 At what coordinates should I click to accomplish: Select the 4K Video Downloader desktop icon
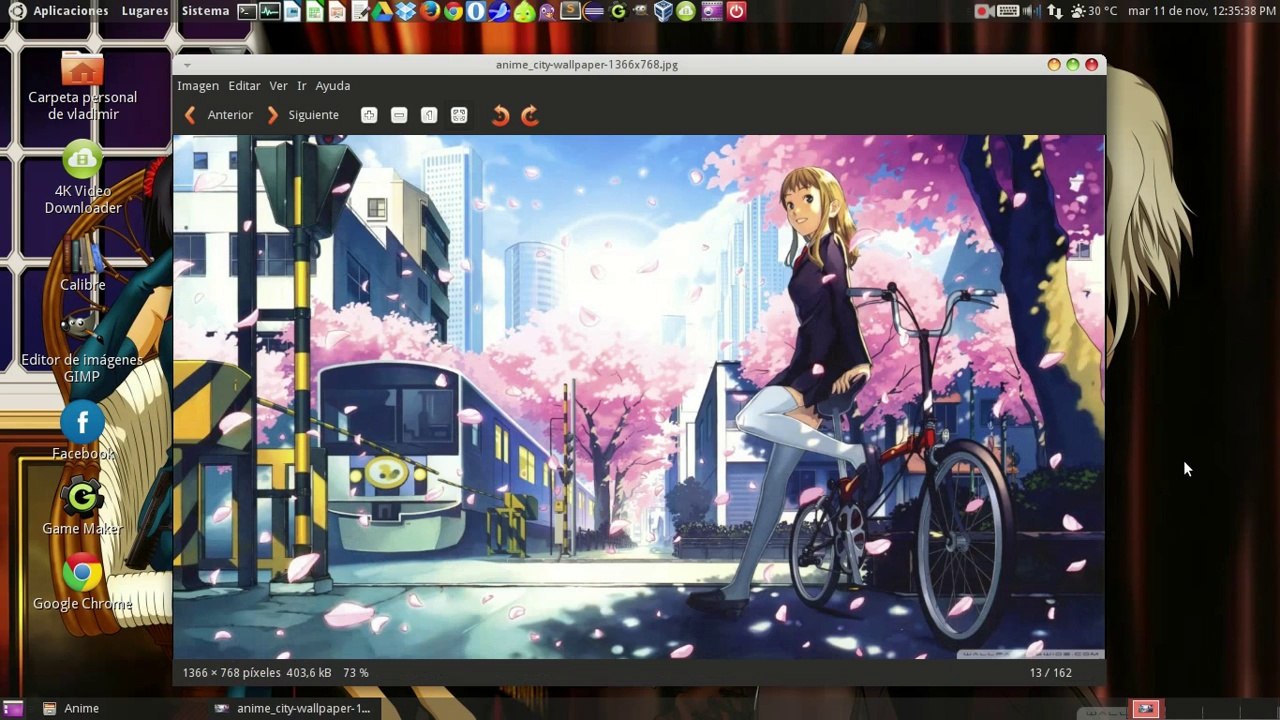(82, 180)
